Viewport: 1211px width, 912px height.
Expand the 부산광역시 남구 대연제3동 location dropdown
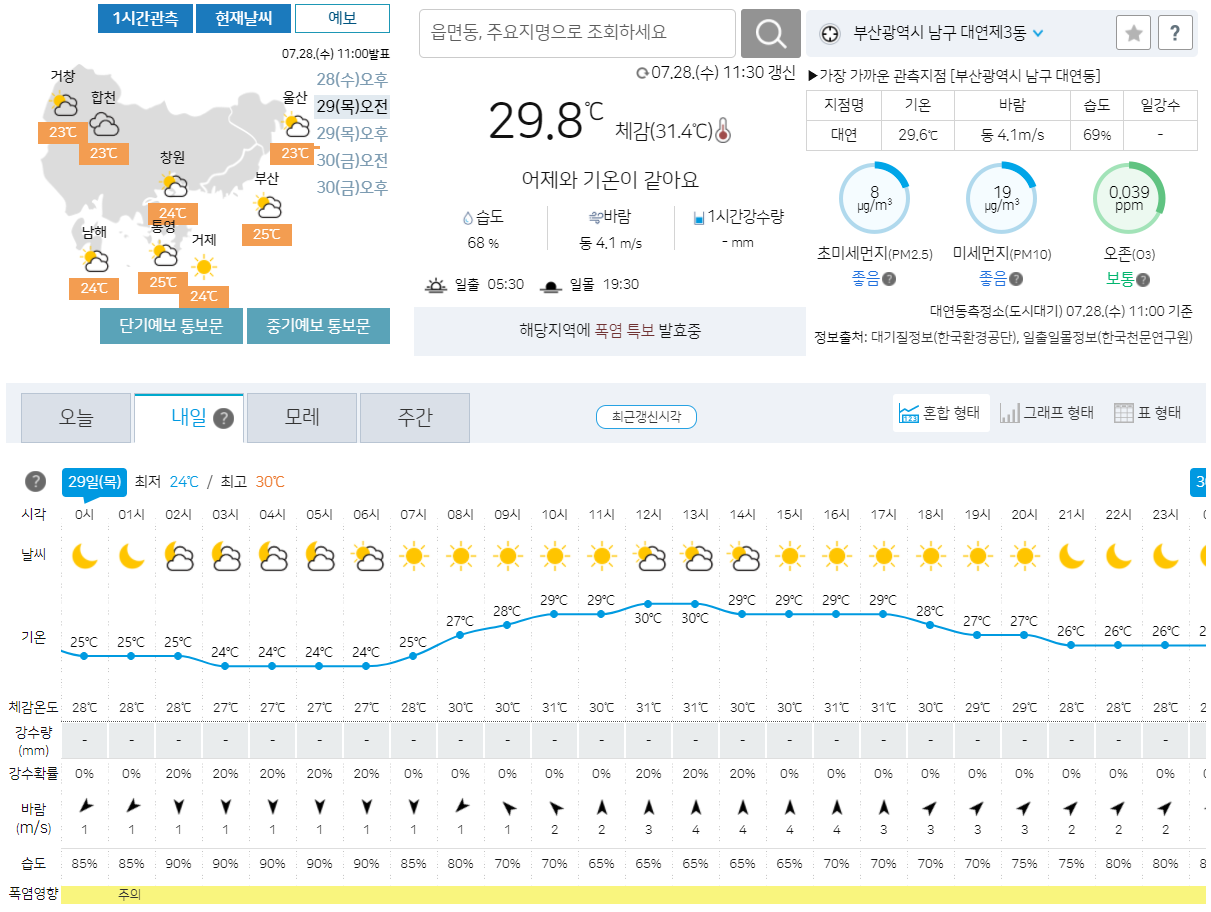(x=1038, y=33)
